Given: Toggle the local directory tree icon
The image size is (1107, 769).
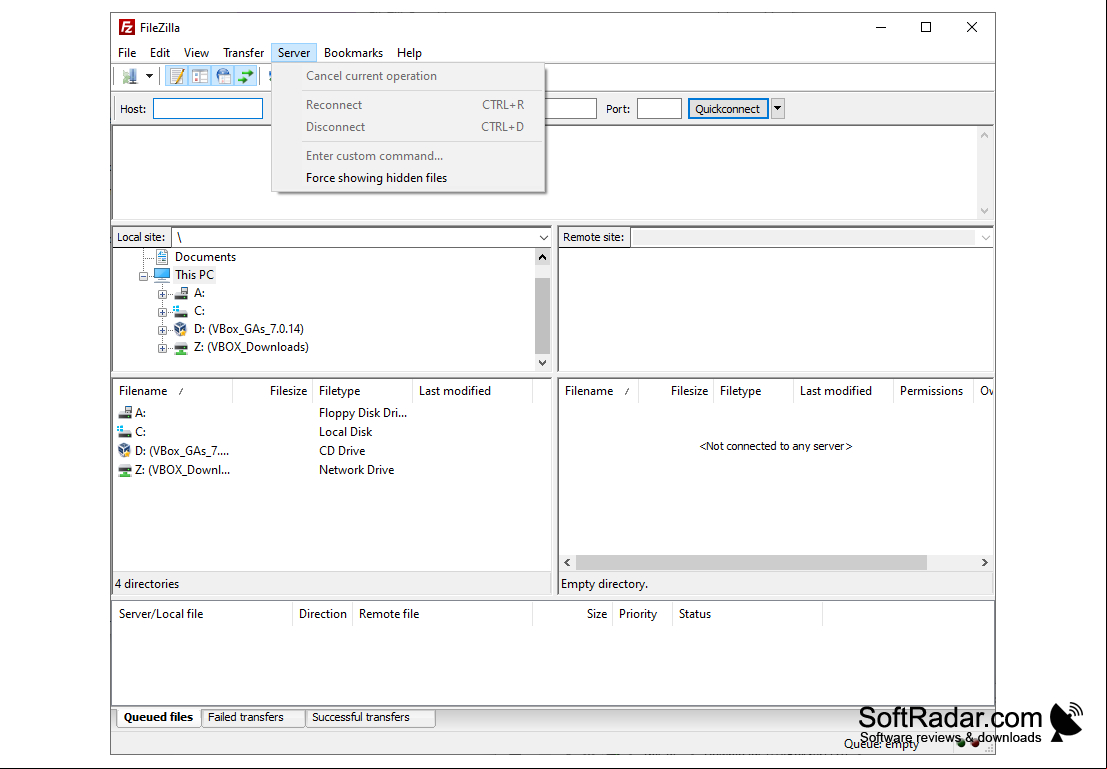Looking at the screenshot, I should [200, 76].
